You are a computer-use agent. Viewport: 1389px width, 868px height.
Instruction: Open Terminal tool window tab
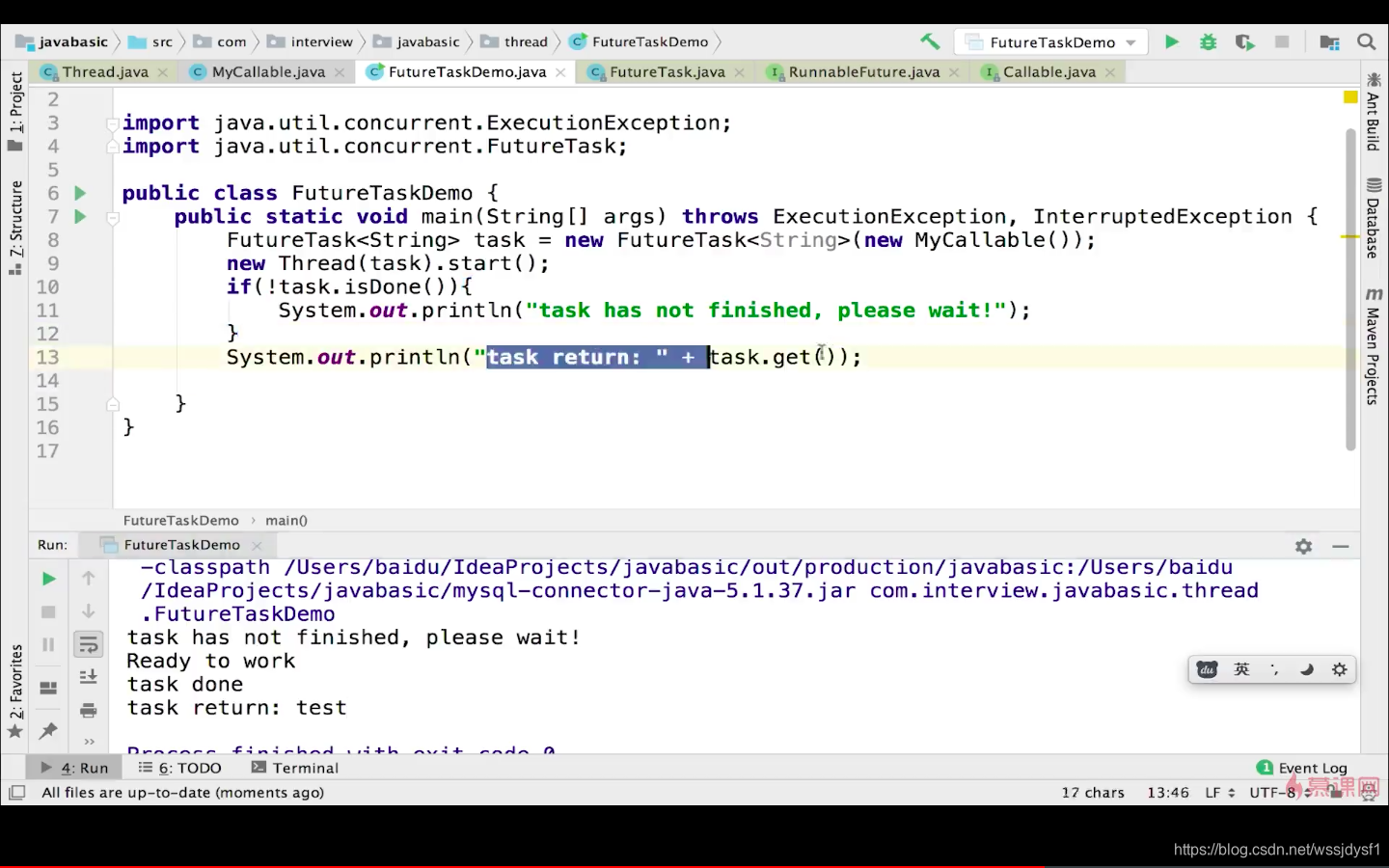(295, 768)
